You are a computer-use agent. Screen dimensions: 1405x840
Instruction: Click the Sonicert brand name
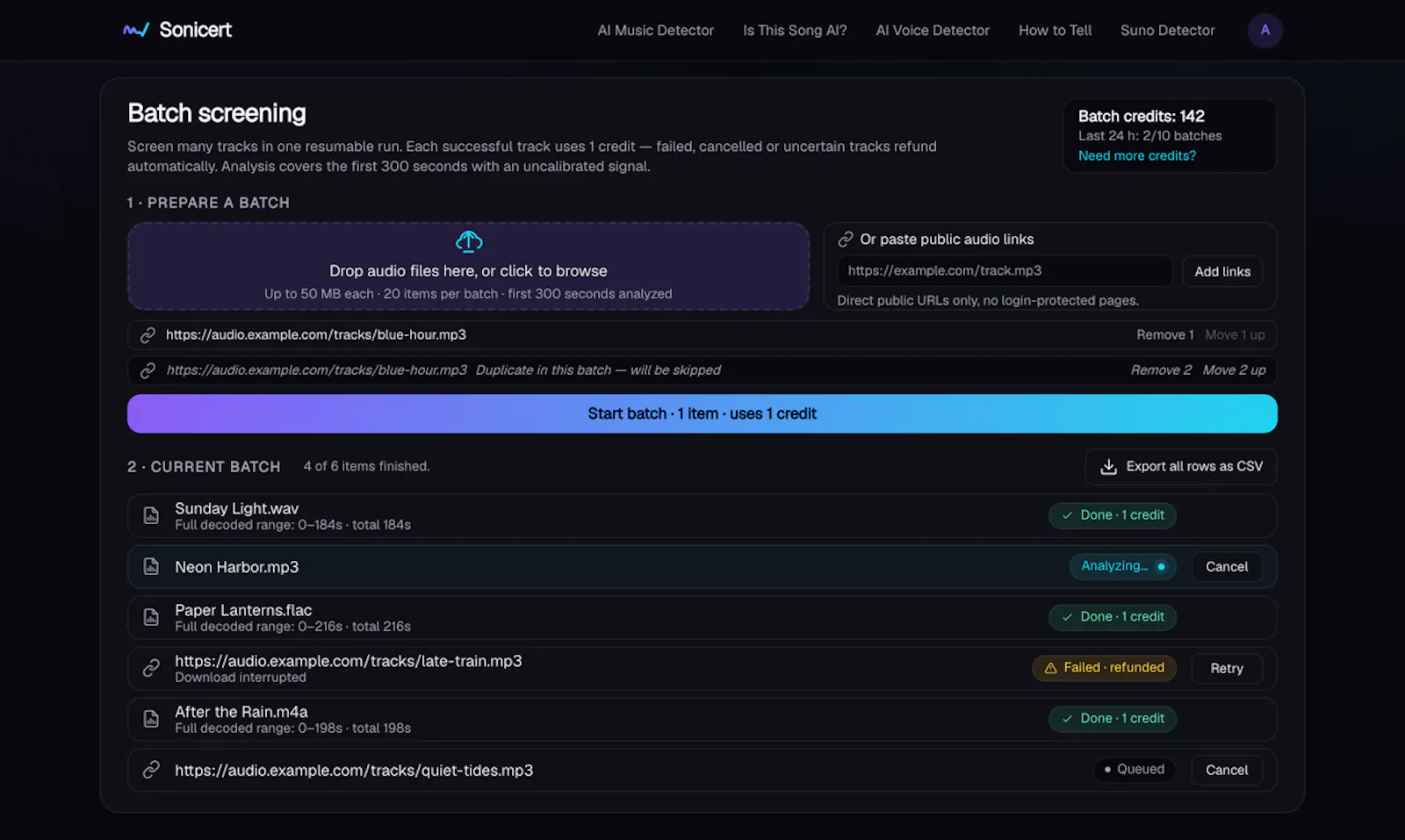(x=196, y=30)
